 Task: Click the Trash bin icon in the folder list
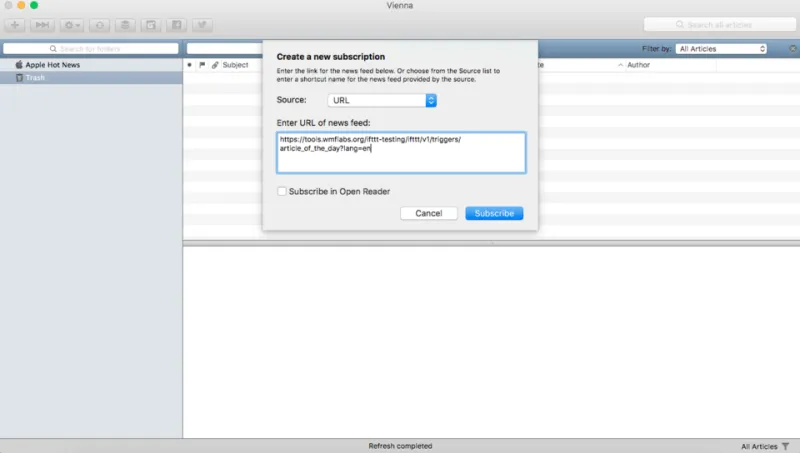(x=19, y=78)
